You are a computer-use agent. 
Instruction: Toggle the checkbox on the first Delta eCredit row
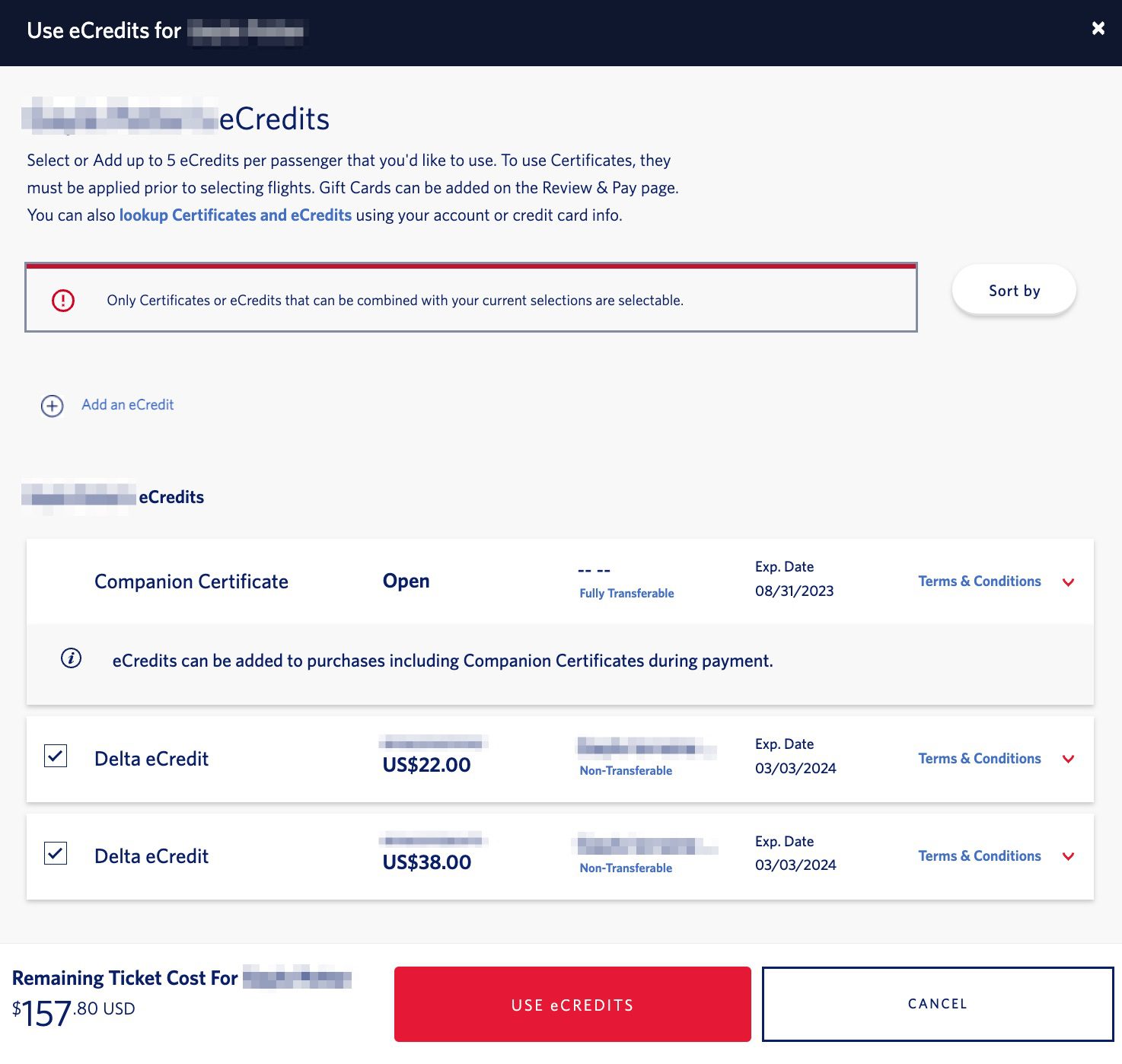54,757
